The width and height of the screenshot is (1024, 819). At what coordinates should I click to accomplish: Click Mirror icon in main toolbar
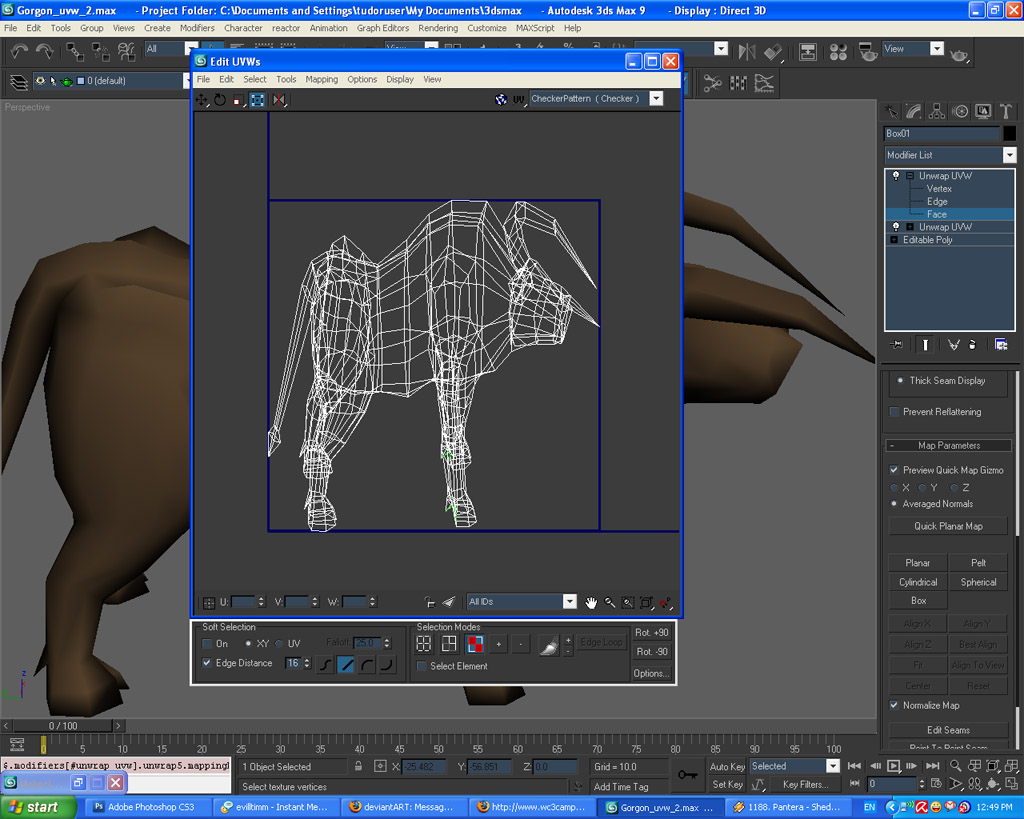746,52
